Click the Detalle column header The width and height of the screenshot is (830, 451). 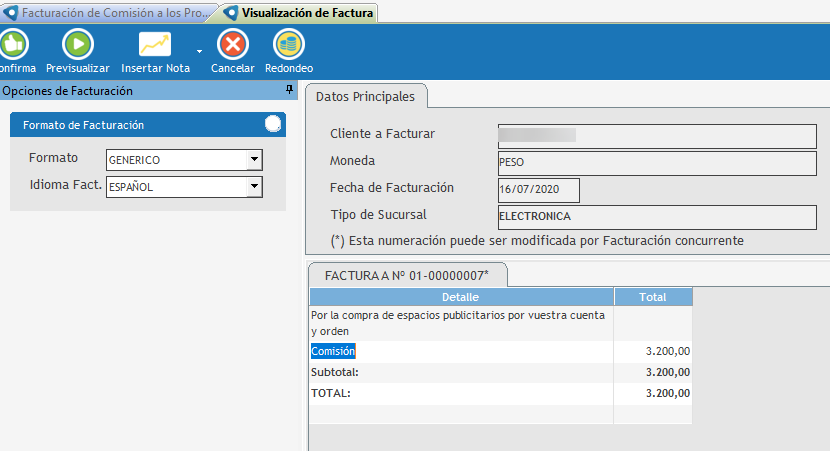tap(460, 297)
